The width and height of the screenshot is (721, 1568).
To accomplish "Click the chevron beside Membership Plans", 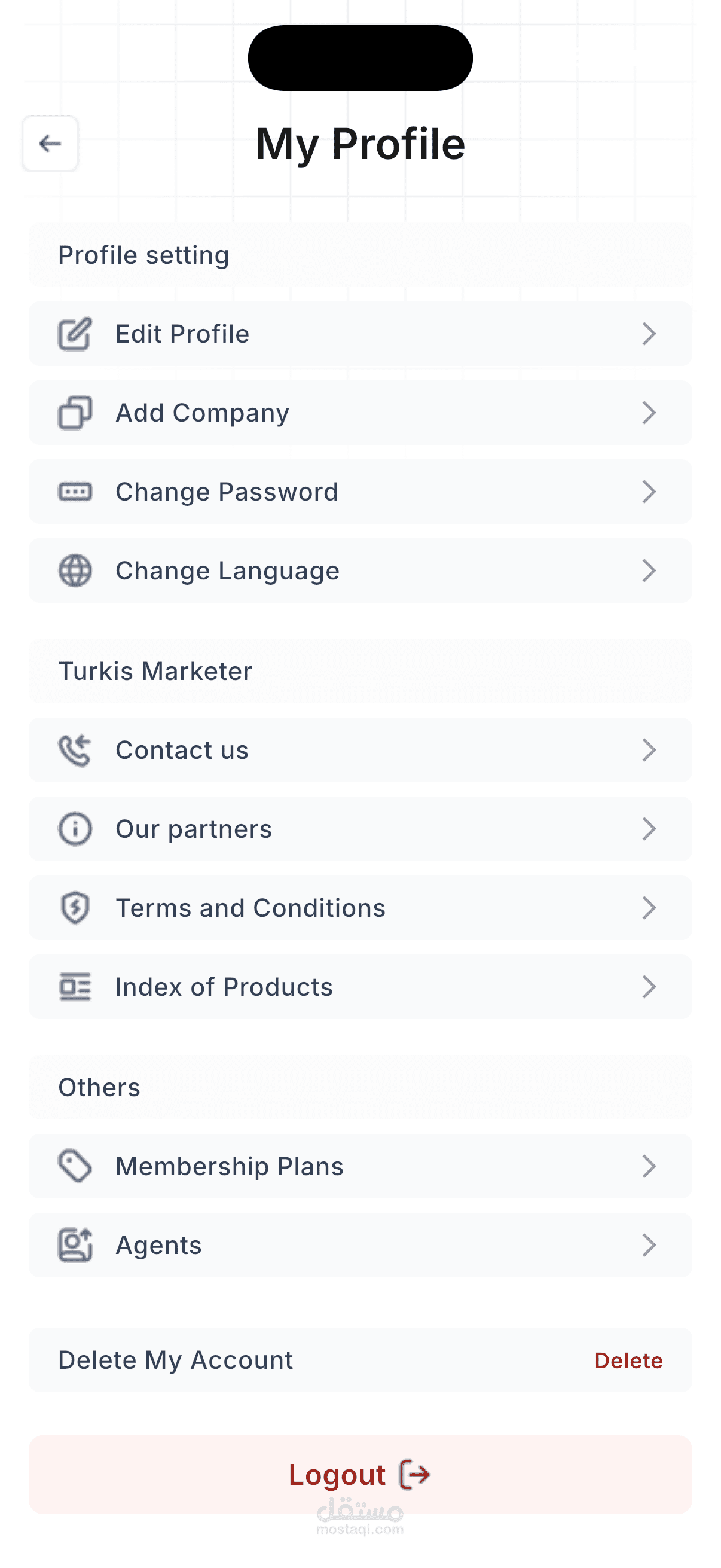I will pos(649,1166).
